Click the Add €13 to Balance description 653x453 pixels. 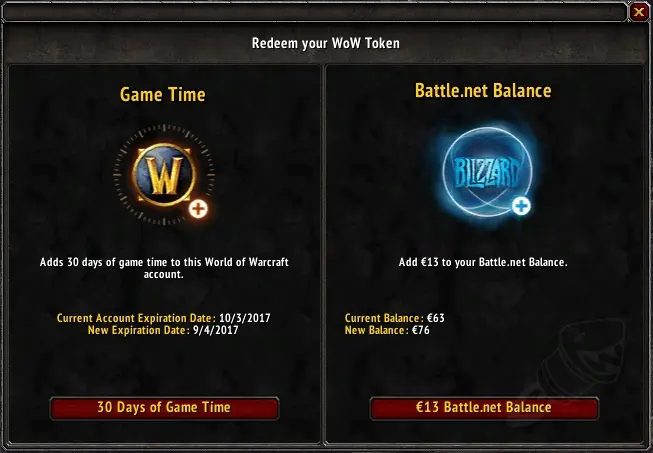[x=483, y=262]
